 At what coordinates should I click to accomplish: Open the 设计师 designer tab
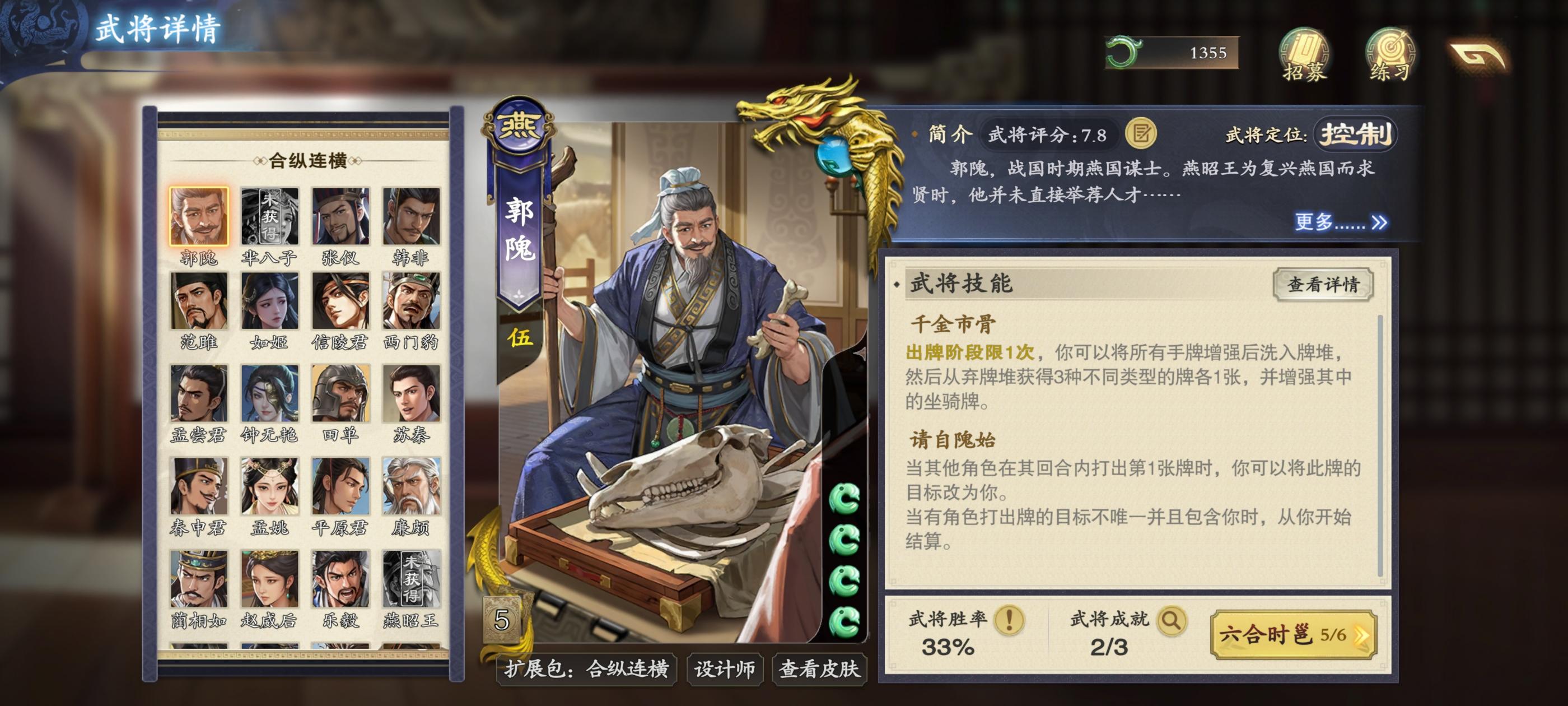(724, 669)
